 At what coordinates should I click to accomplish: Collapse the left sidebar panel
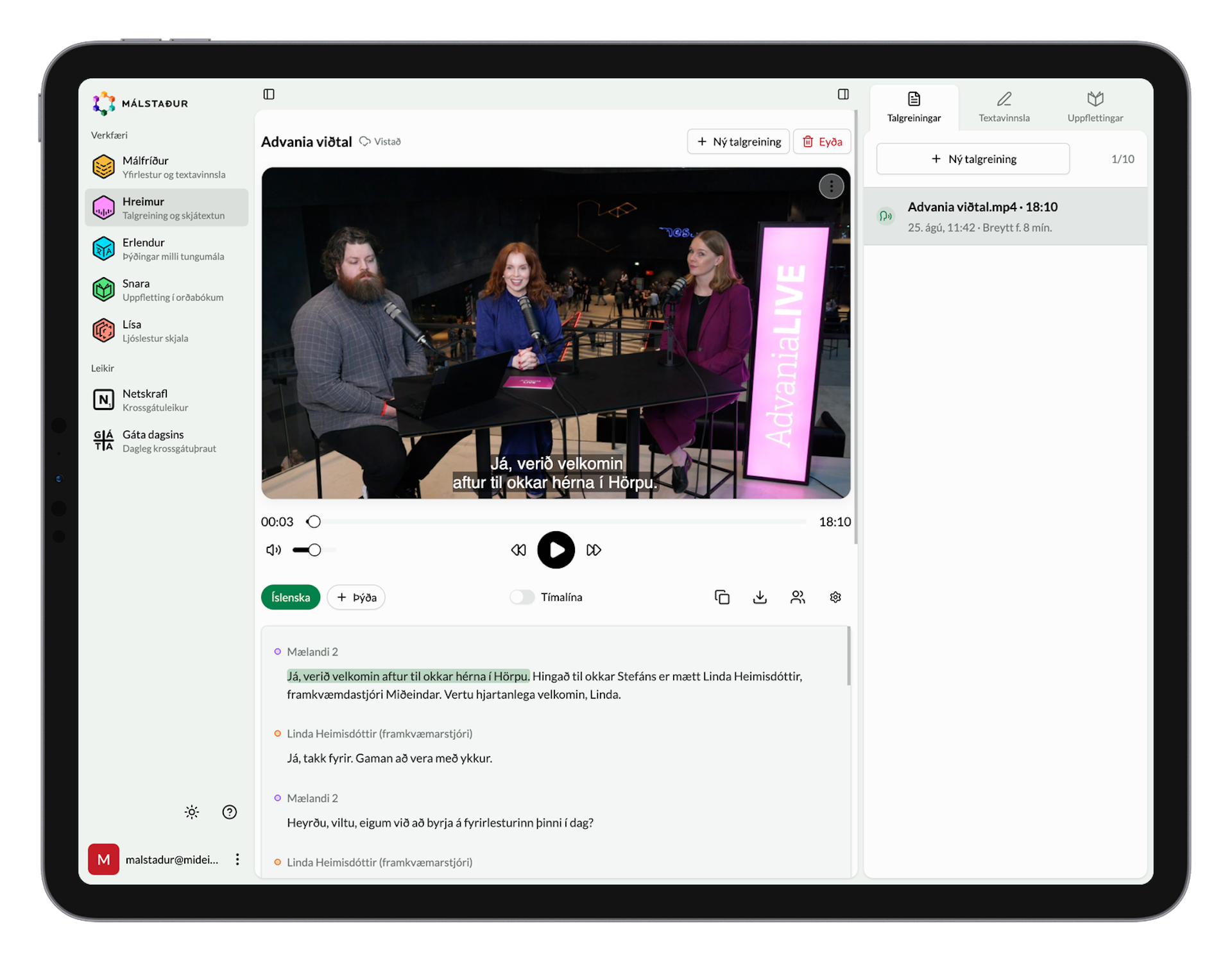pyautogui.click(x=269, y=94)
